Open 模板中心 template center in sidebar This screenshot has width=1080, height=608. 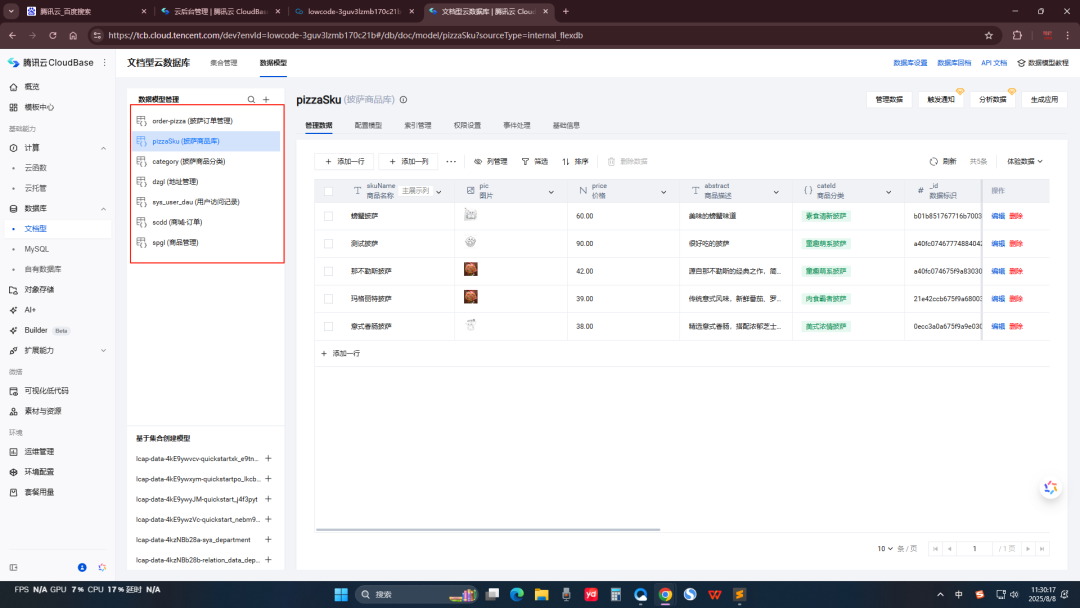coord(39,107)
